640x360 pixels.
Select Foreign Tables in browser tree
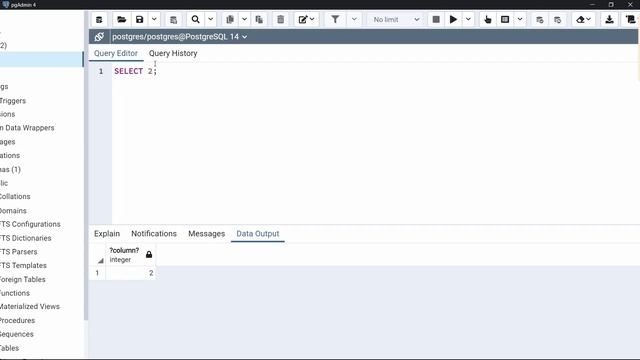[22, 280]
